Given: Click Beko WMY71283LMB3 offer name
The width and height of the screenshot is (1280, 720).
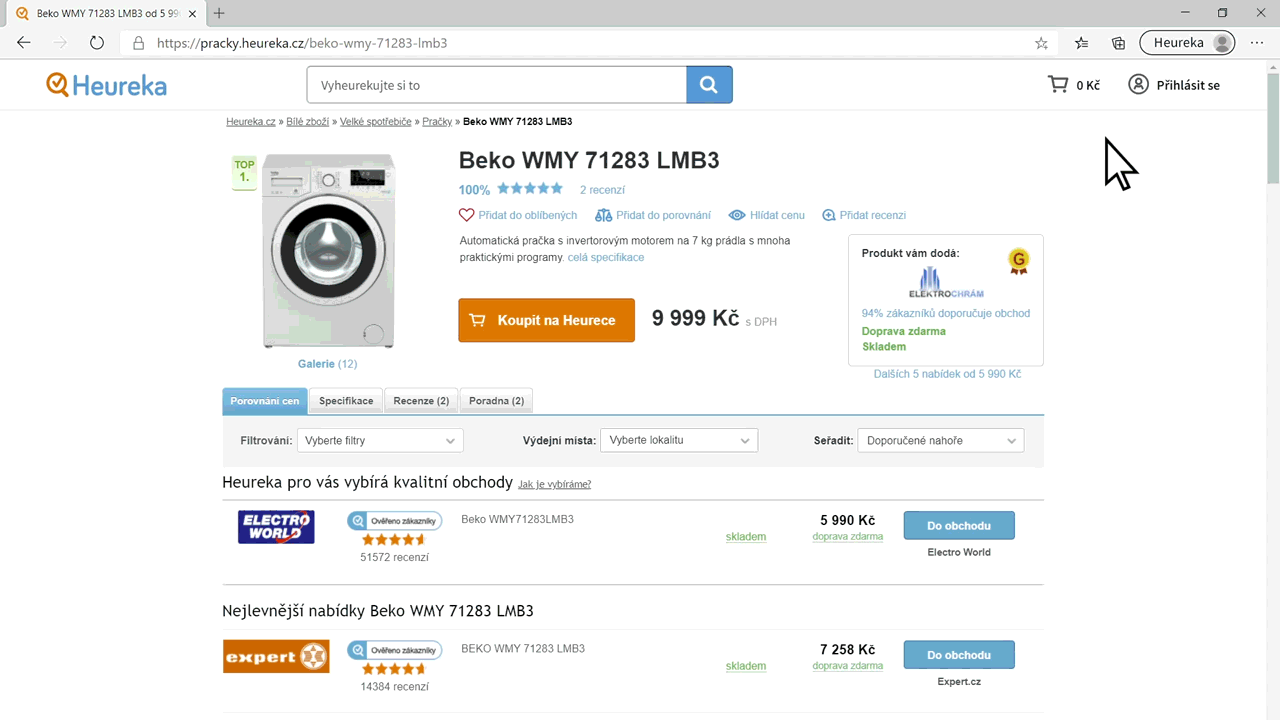Looking at the screenshot, I should click(x=517, y=519).
